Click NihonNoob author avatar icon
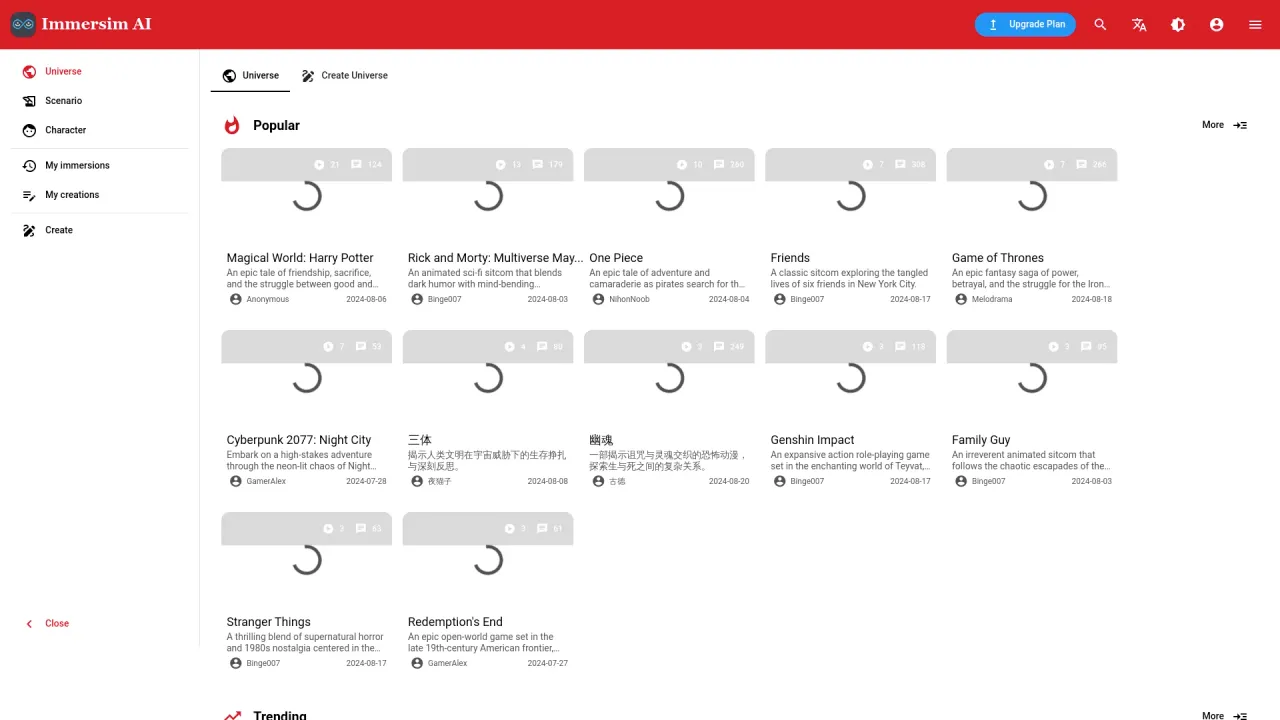The height and width of the screenshot is (720, 1280). (x=598, y=299)
